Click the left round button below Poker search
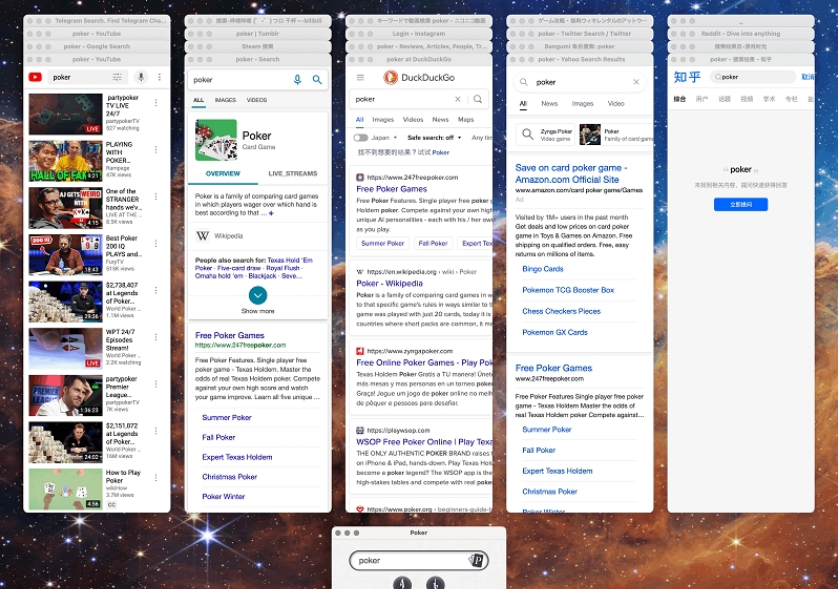The width and height of the screenshot is (838, 589). click(402, 583)
